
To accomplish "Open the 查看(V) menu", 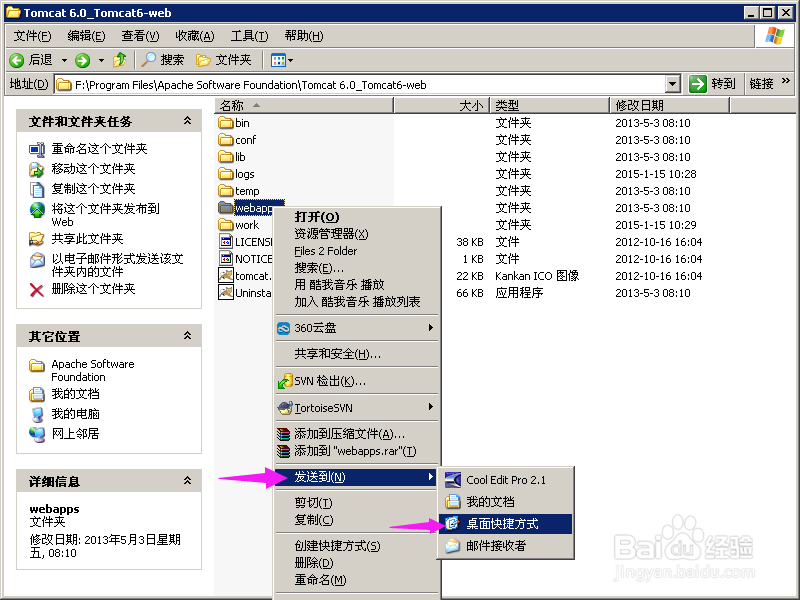I will tap(140, 36).
